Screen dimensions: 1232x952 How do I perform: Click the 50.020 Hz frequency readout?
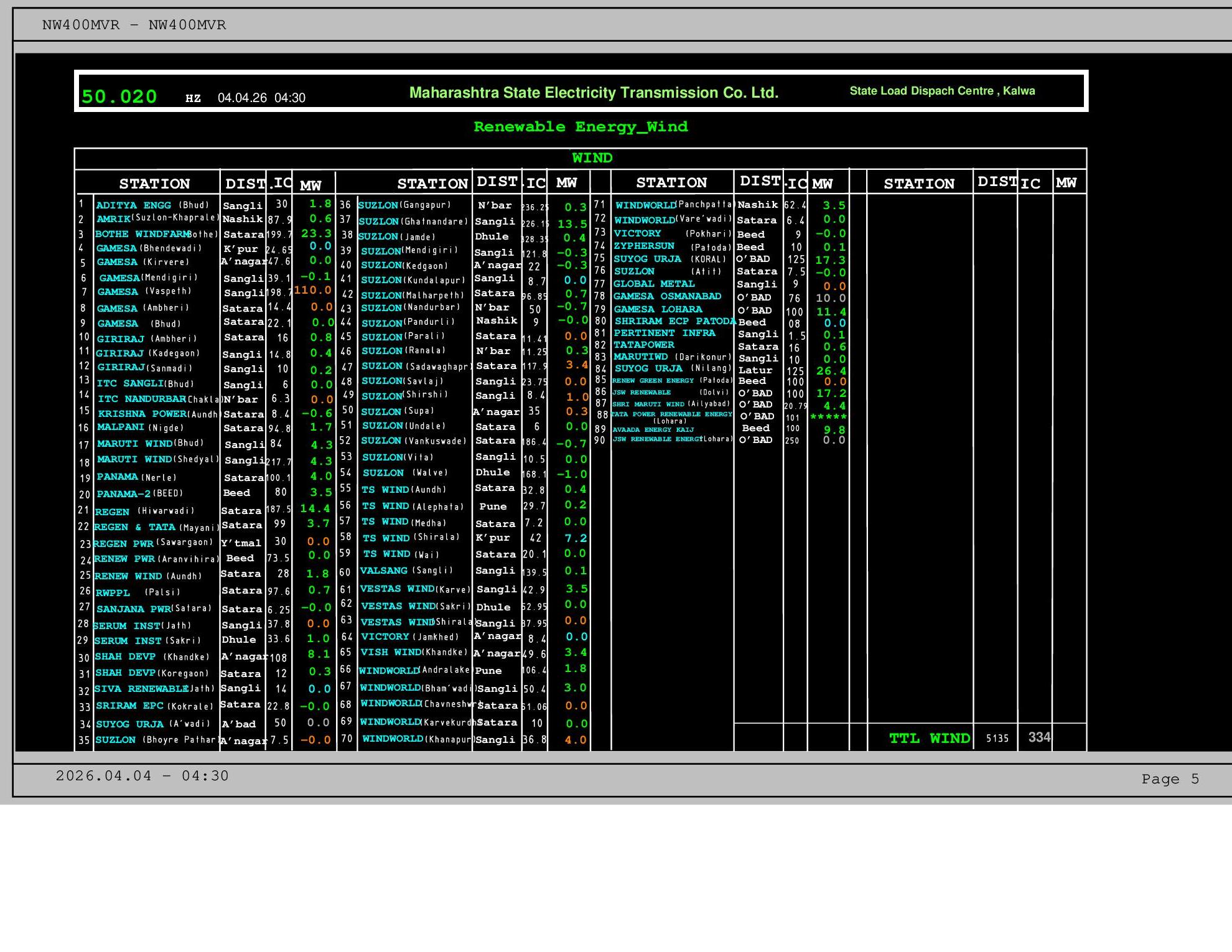(119, 96)
